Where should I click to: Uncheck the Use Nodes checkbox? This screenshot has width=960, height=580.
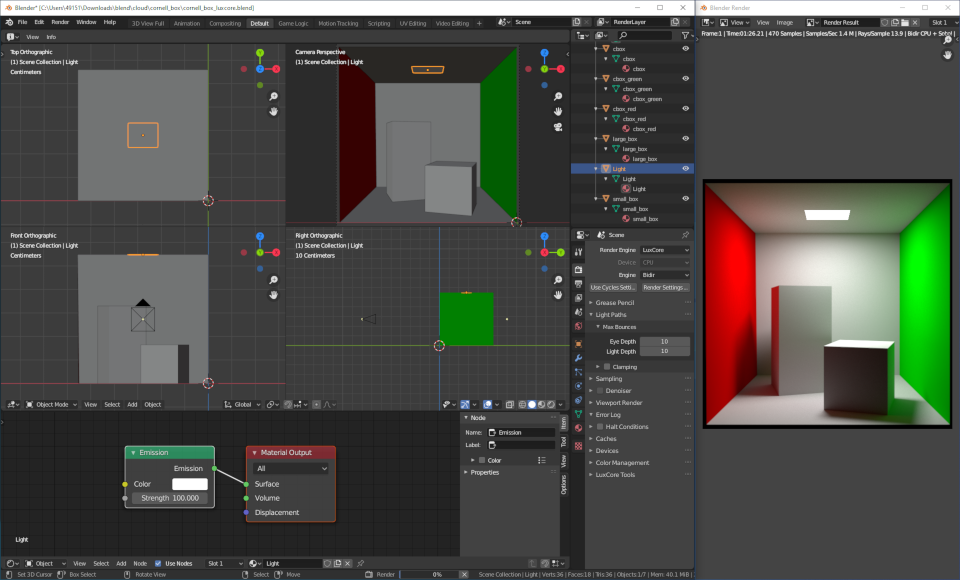[158, 563]
